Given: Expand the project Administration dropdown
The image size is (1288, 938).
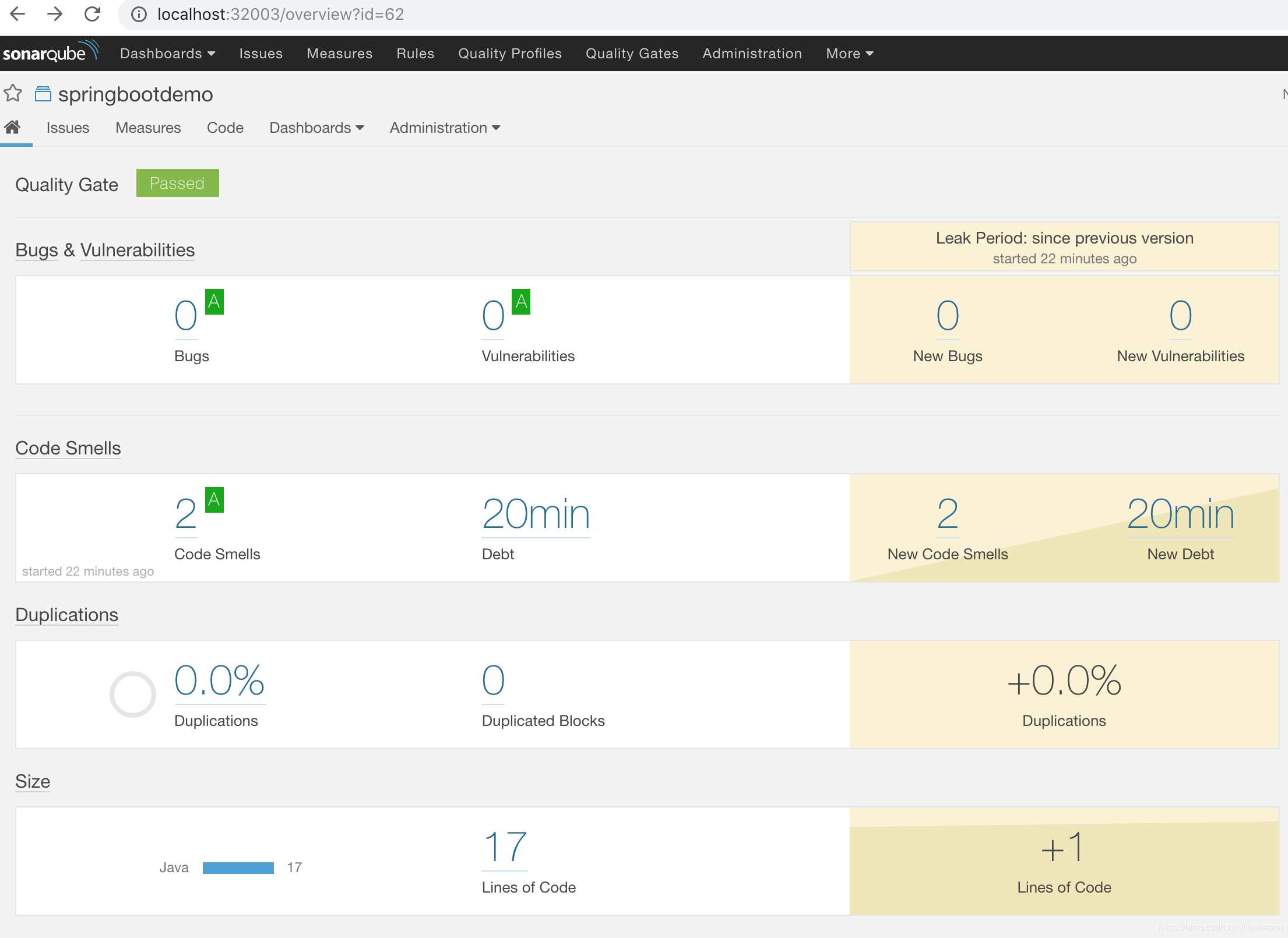Looking at the screenshot, I should [x=445, y=128].
